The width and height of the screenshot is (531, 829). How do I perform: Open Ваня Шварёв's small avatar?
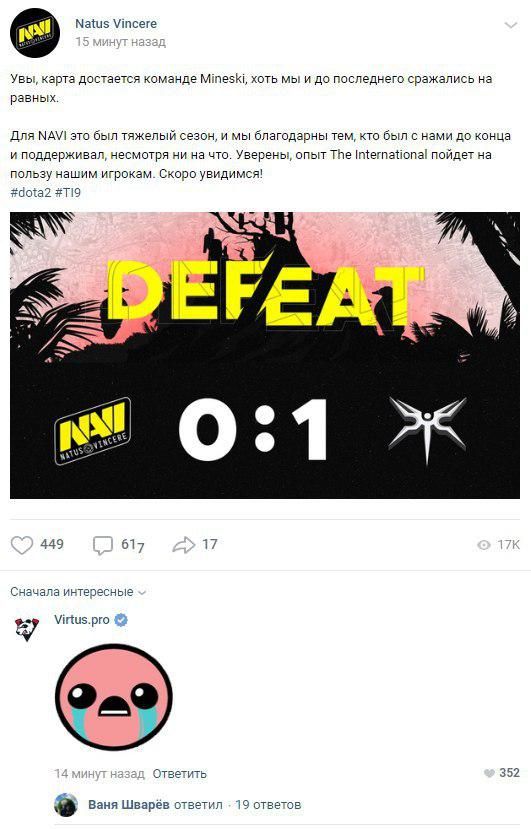click(x=66, y=805)
